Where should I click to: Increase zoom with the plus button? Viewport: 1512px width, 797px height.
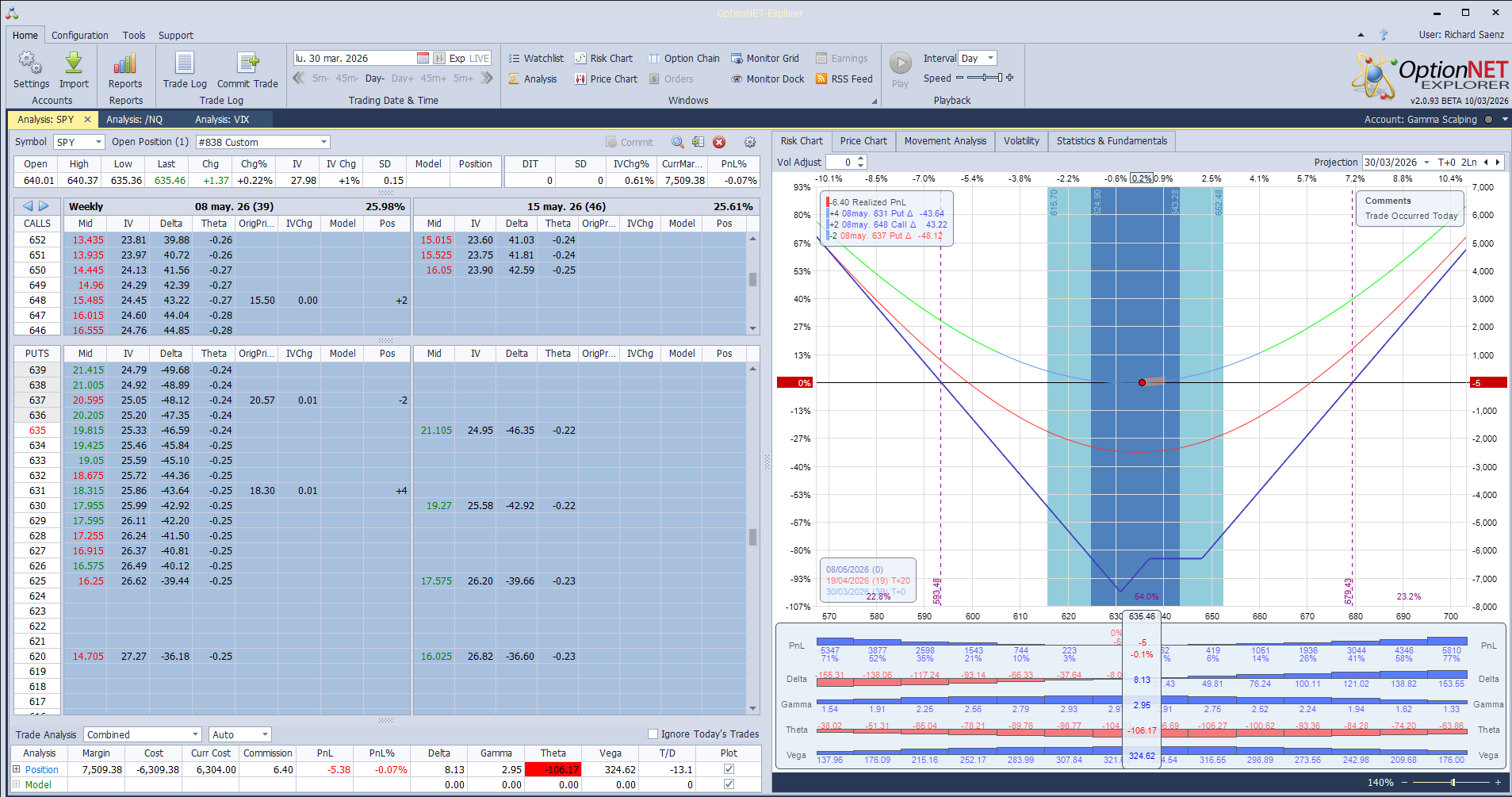coord(1499,782)
